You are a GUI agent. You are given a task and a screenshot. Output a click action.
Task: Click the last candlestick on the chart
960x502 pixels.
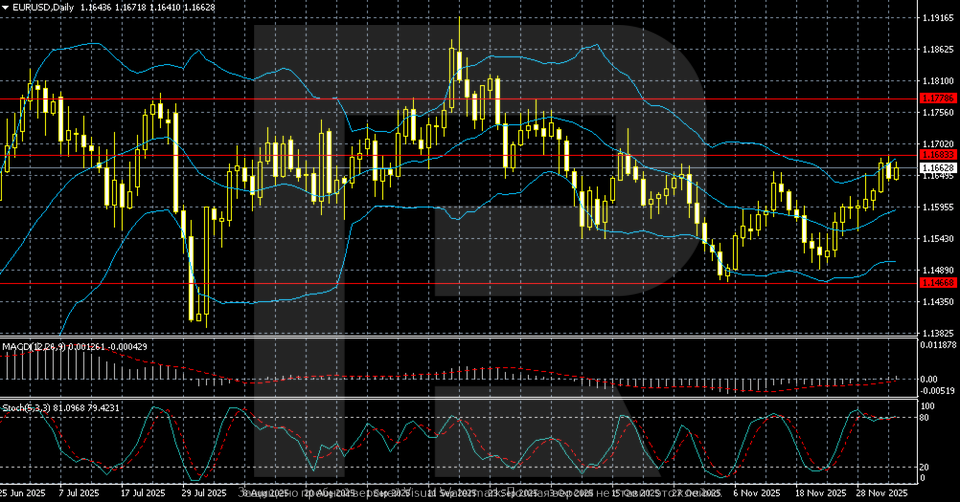coord(896,171)
